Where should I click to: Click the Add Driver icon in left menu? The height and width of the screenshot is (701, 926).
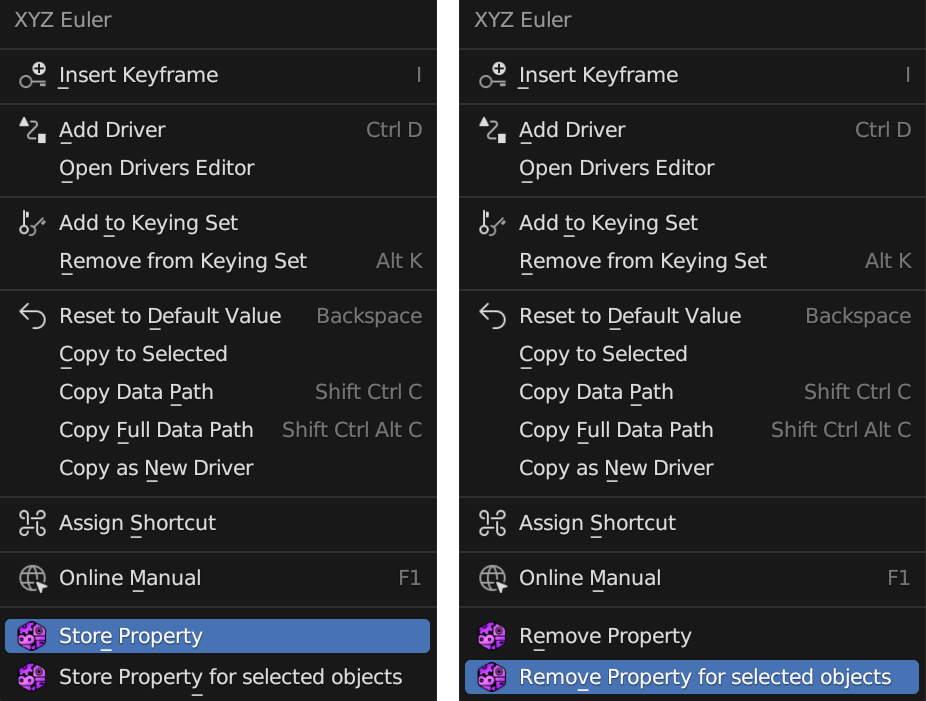(x=31, y=129)
